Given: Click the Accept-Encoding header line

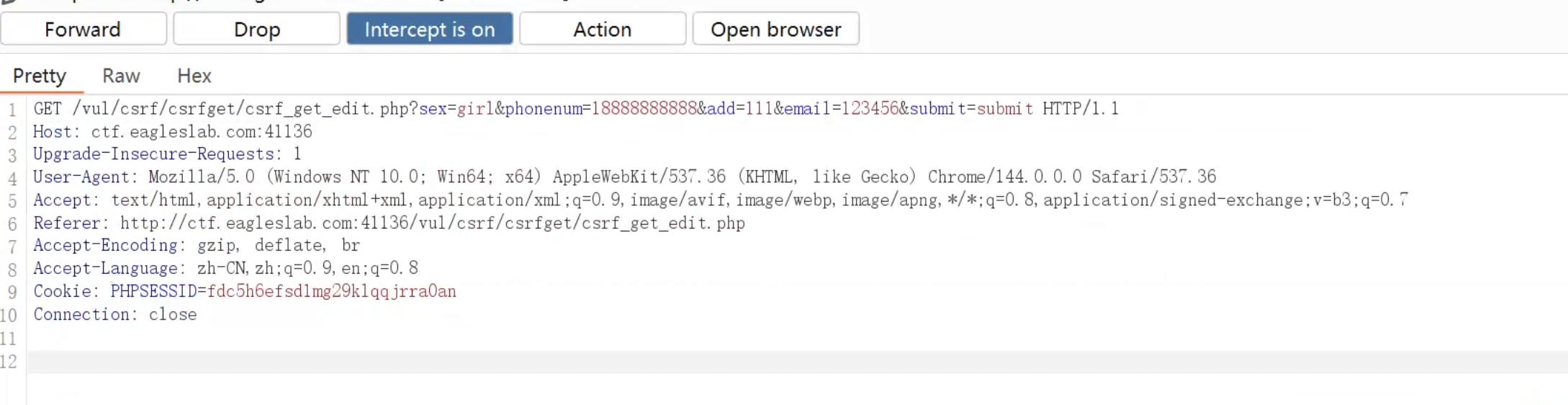Looking at the screenshot, I should pyautogui.click(x=196, y=246).
